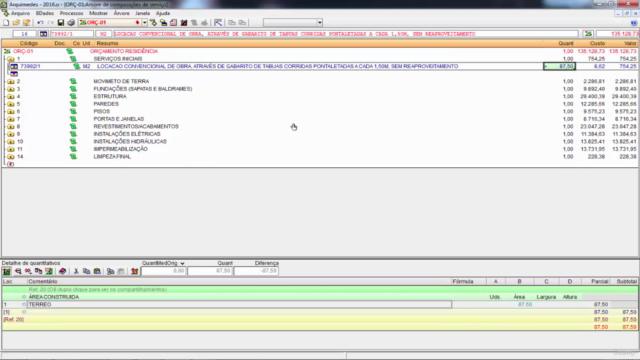
Task: Click the dark red building toolbar icon
Action: click(x=184, y=23)
